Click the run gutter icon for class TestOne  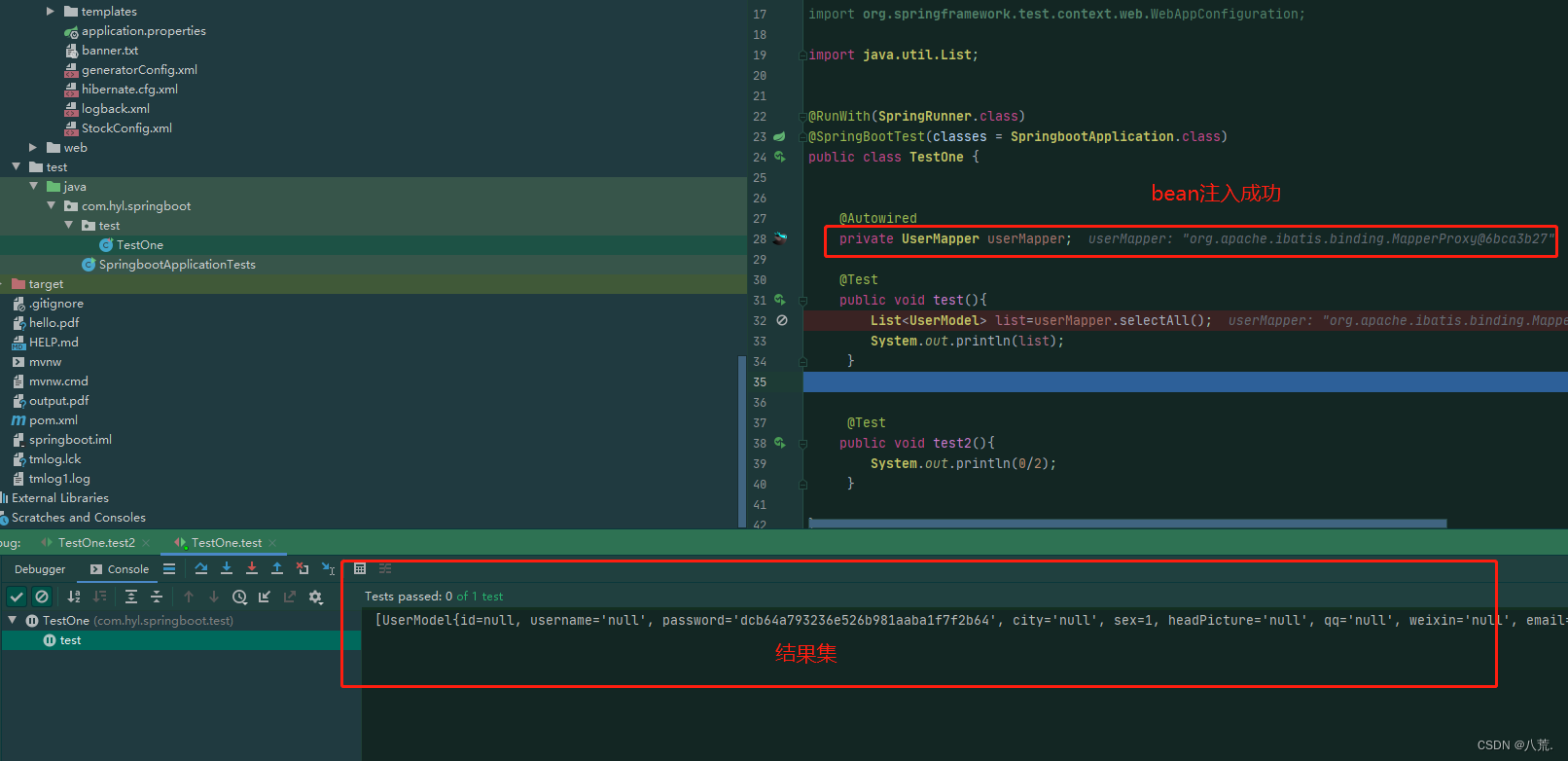point(779,157)
